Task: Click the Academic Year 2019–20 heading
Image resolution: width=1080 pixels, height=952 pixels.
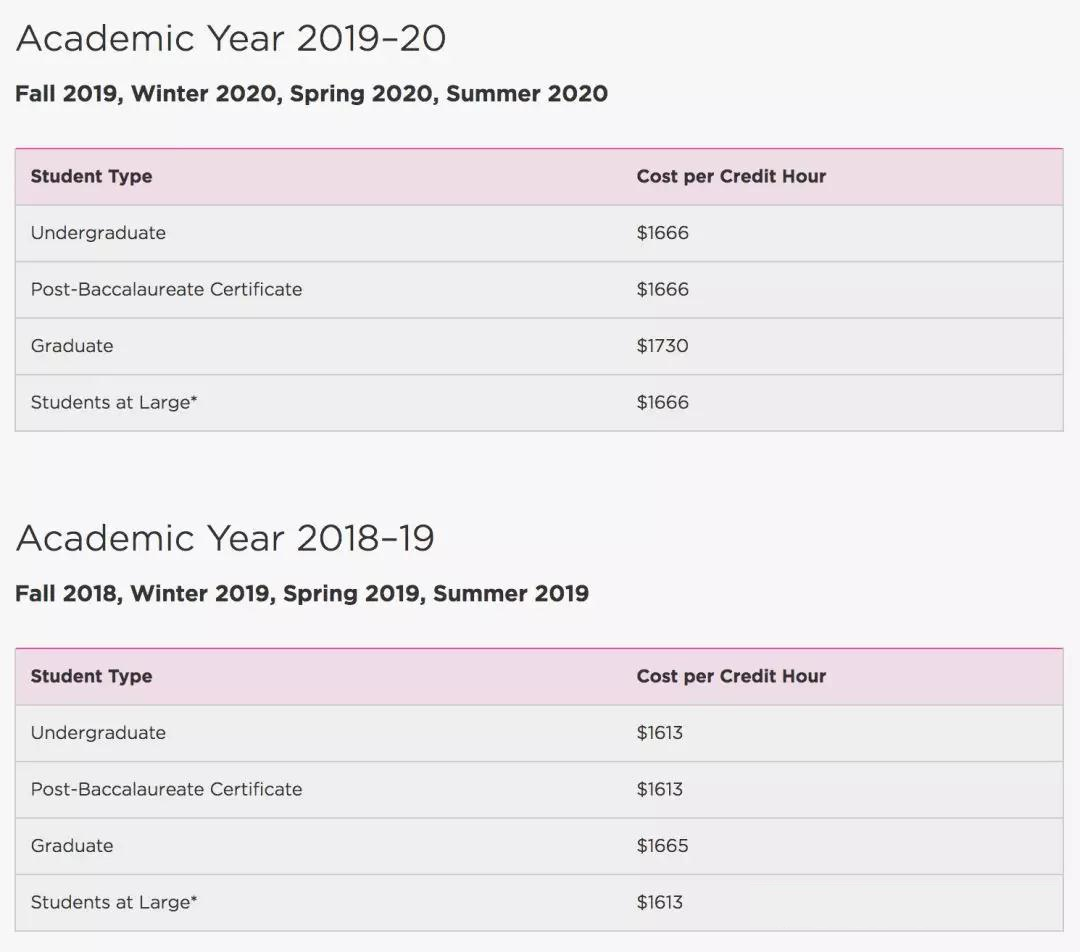Action: pos(231,39)
